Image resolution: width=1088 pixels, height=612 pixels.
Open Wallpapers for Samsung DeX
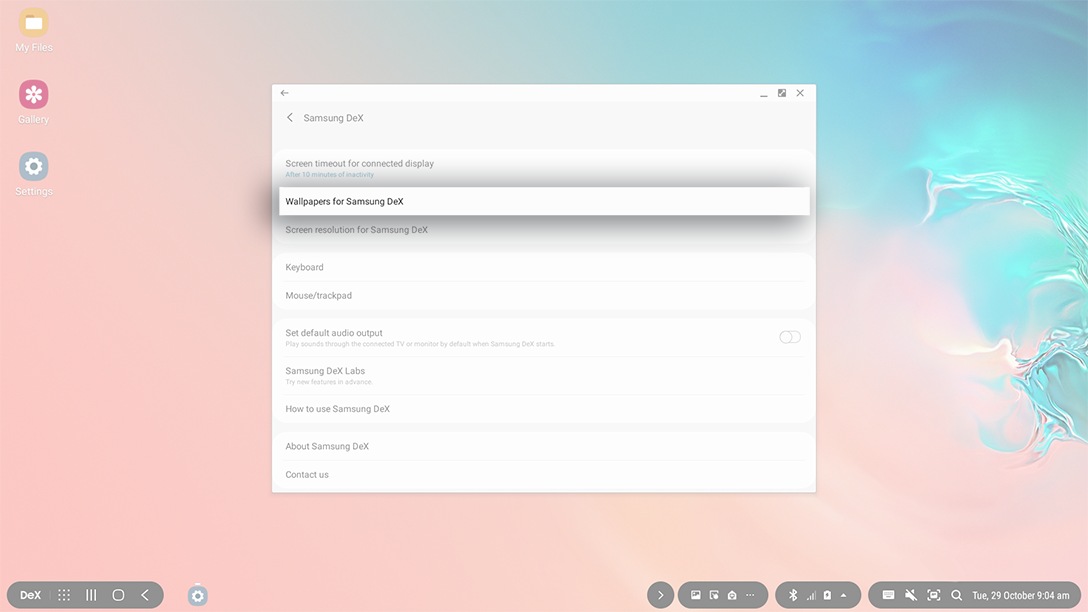coord(544,201)
